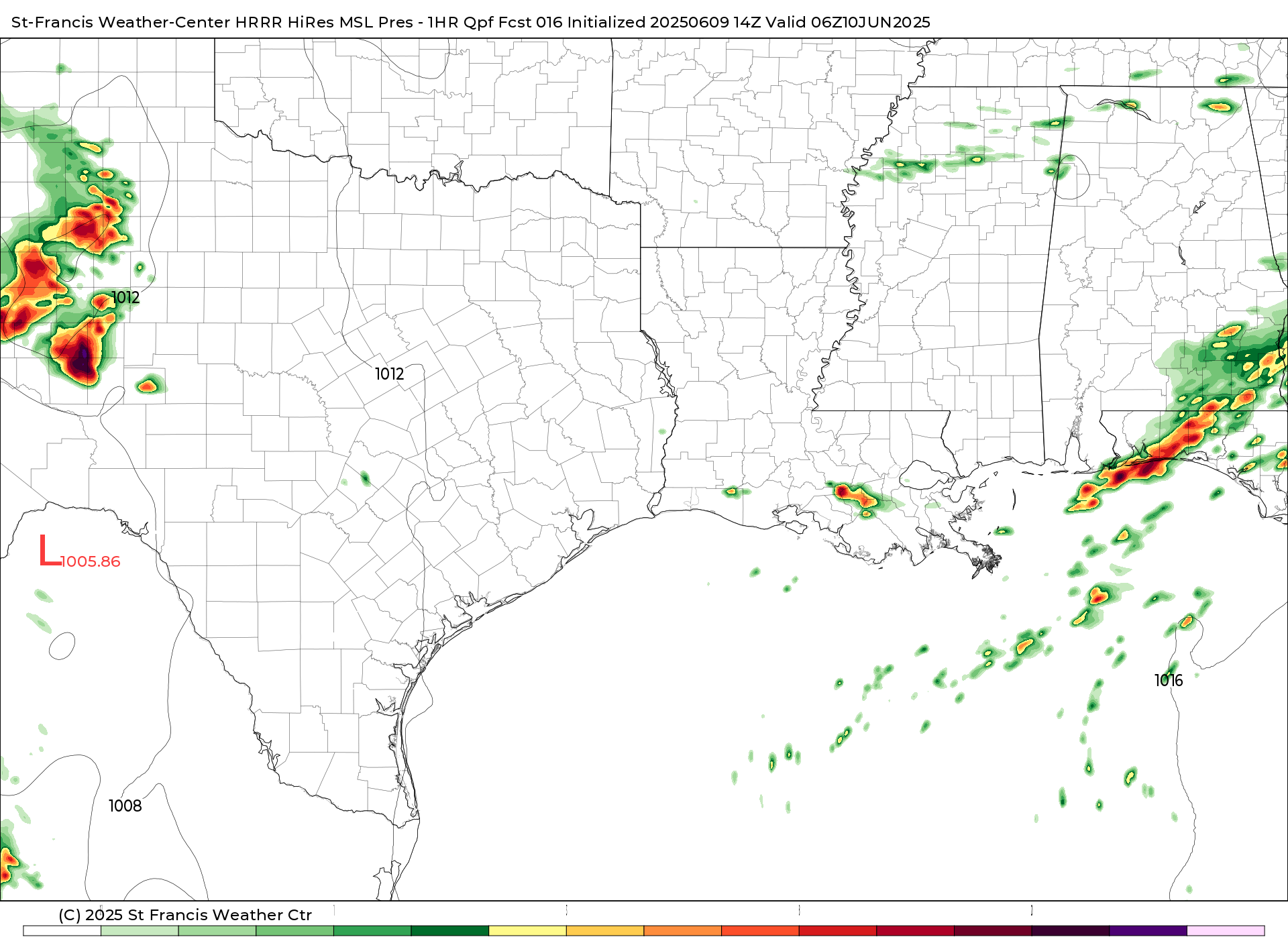Select the pale pink color bar swatch

coord(1226,931)
